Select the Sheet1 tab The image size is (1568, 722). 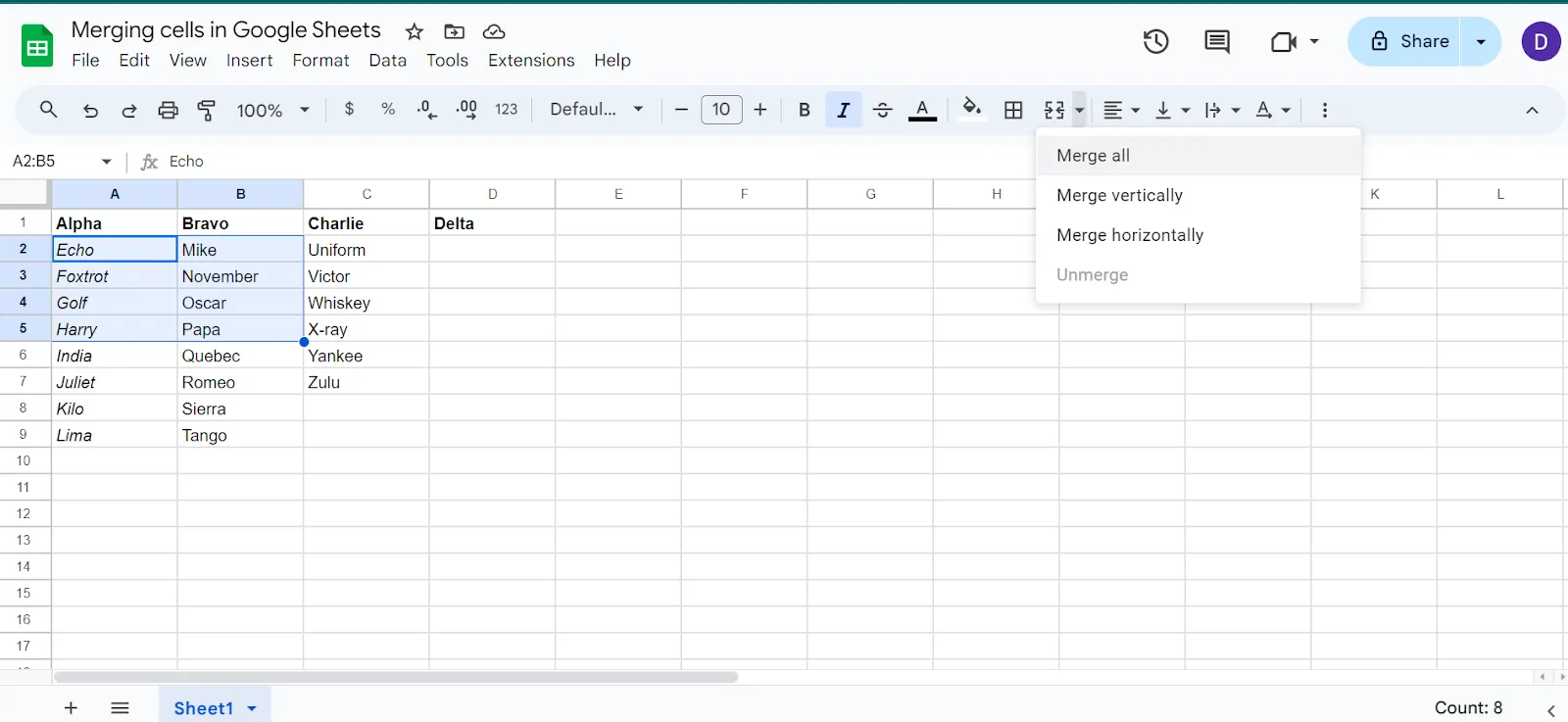coord(204,708)
